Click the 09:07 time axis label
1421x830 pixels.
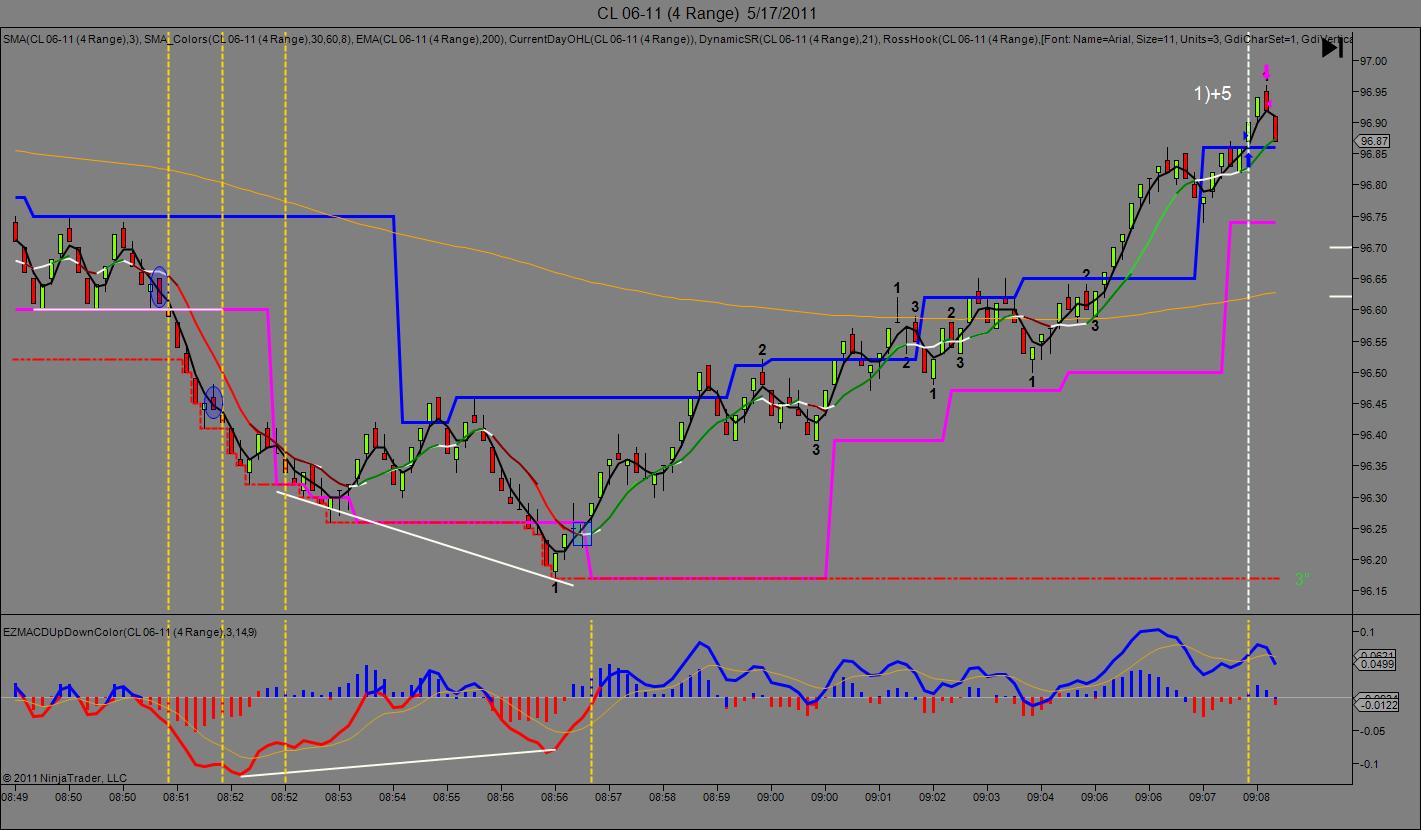[x=1203, y=797]
